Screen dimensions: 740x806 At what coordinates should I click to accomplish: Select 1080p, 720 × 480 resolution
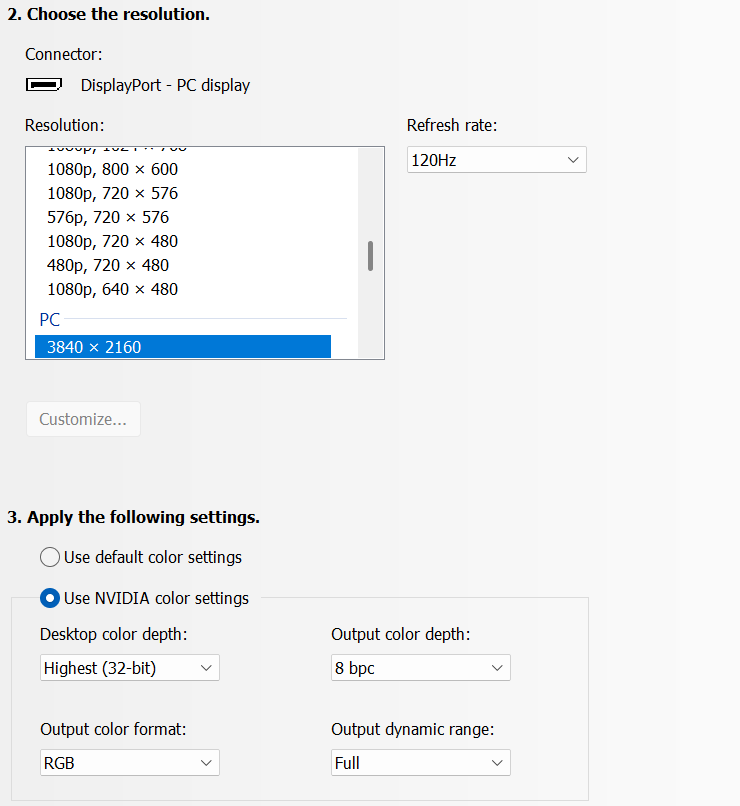coord(113,241)
